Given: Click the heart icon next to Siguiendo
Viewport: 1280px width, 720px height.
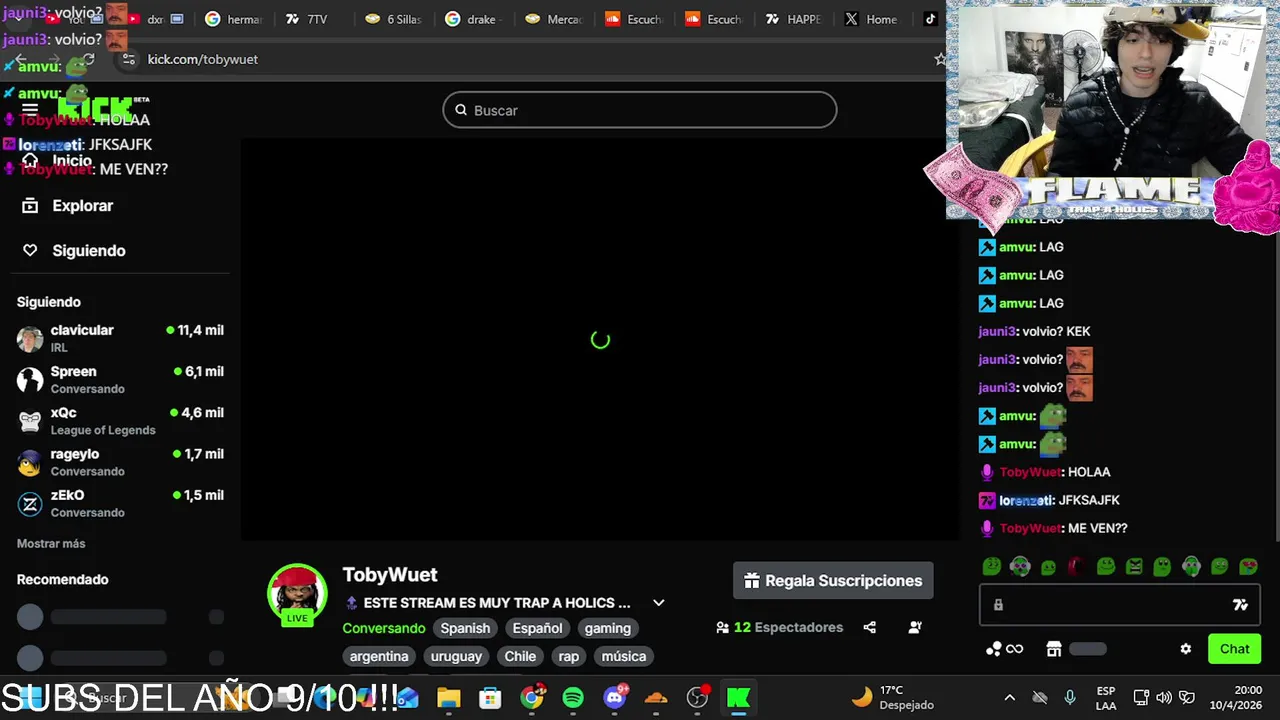Looking at the screenshot, I should point(30,250).
